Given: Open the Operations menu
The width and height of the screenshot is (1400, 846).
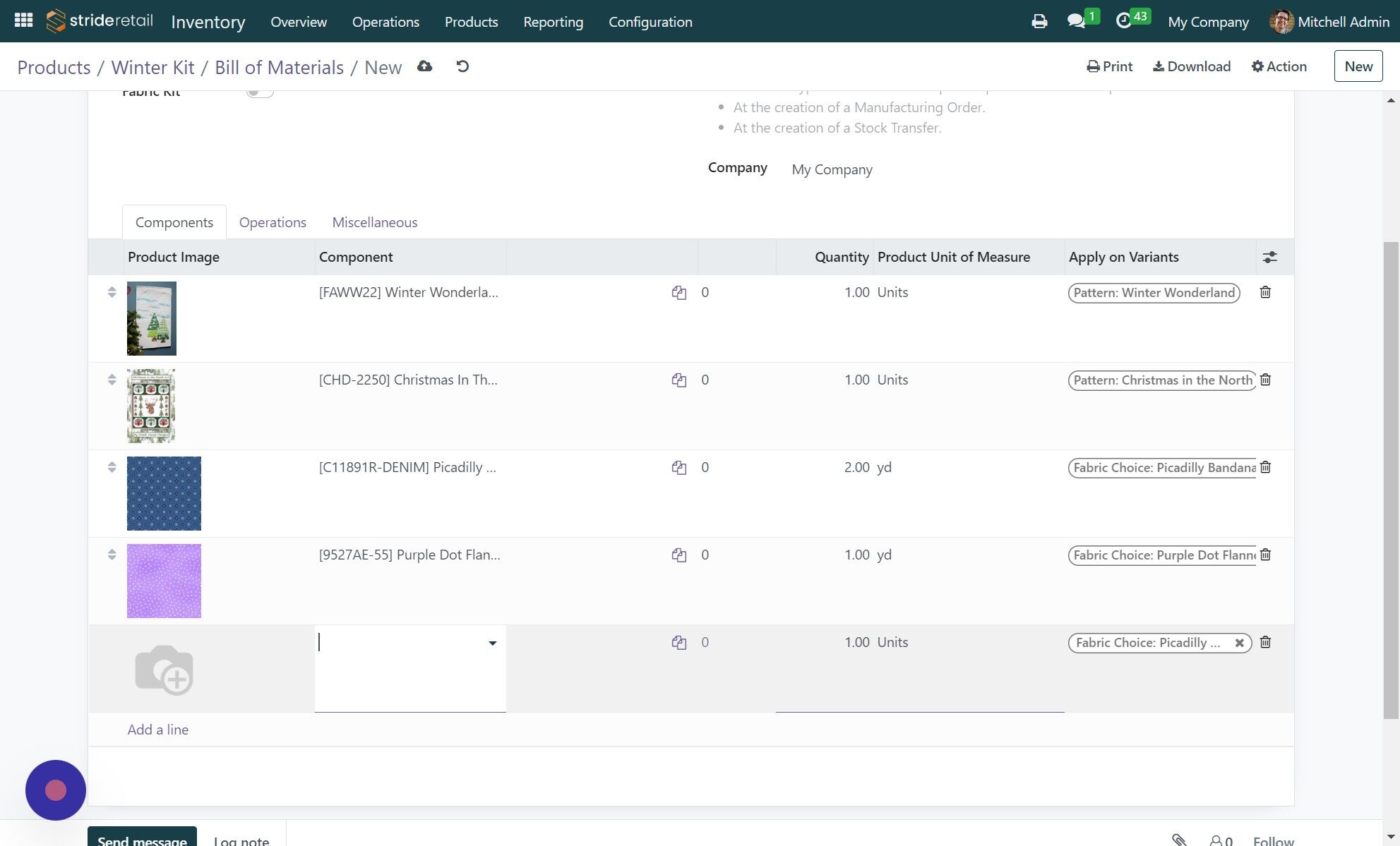Looking at the screenshot, I should 385,22.
